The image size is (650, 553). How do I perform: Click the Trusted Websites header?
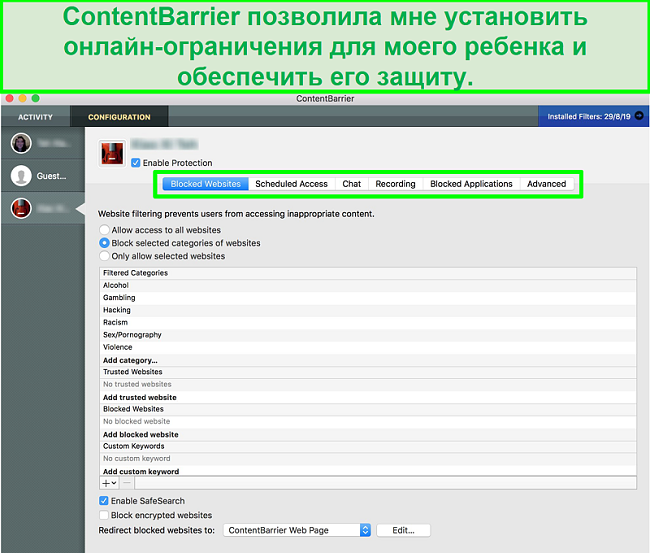(368, 372)
